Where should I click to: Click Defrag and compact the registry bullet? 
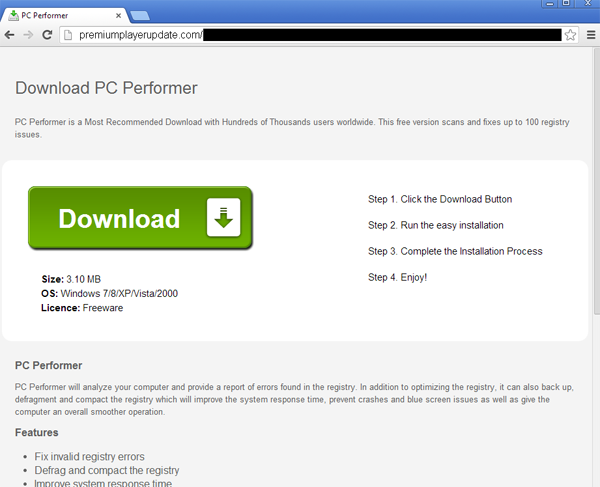[107, 470]
